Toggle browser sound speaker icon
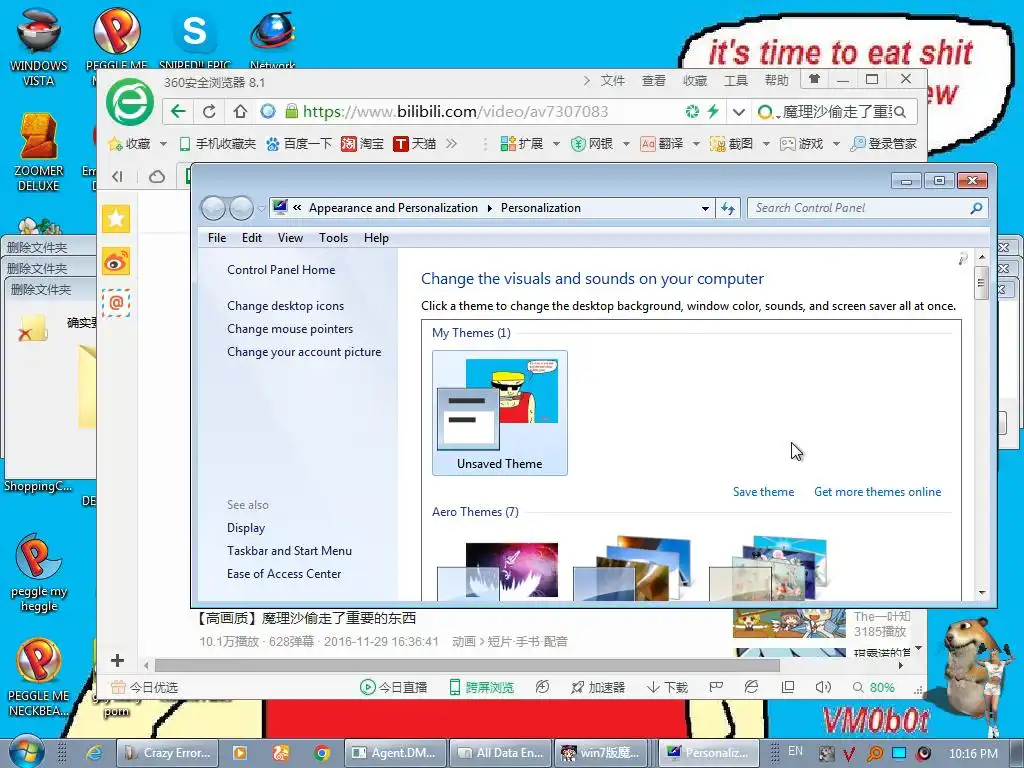The height and width of the screenshot is (768, 1024). tap(823, 687)
